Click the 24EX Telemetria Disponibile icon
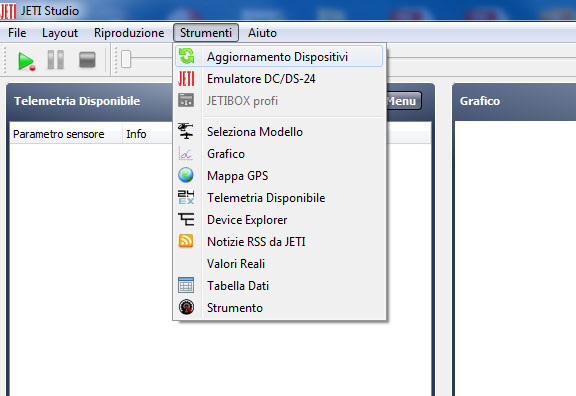 186,197
